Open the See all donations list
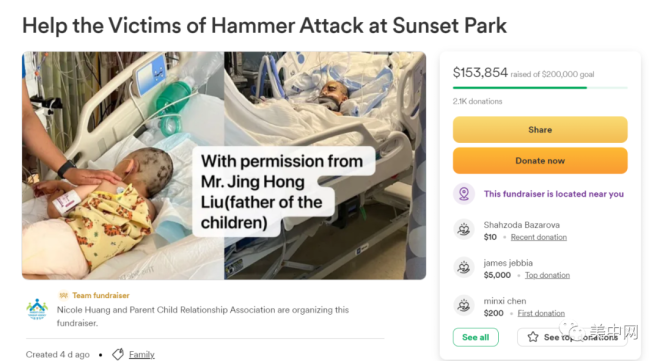Viewport: 660px width, 361px height. pos(476,337)
